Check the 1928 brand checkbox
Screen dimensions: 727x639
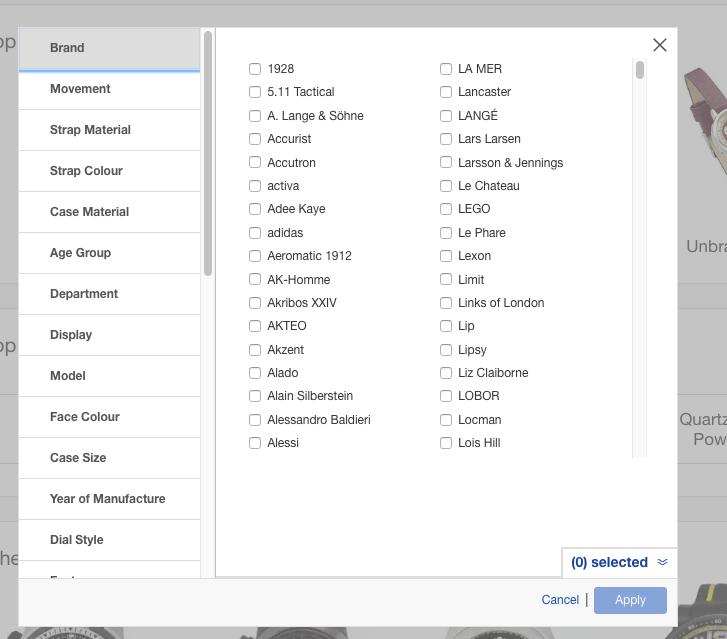pyautogui.click(x=255, y=69)
